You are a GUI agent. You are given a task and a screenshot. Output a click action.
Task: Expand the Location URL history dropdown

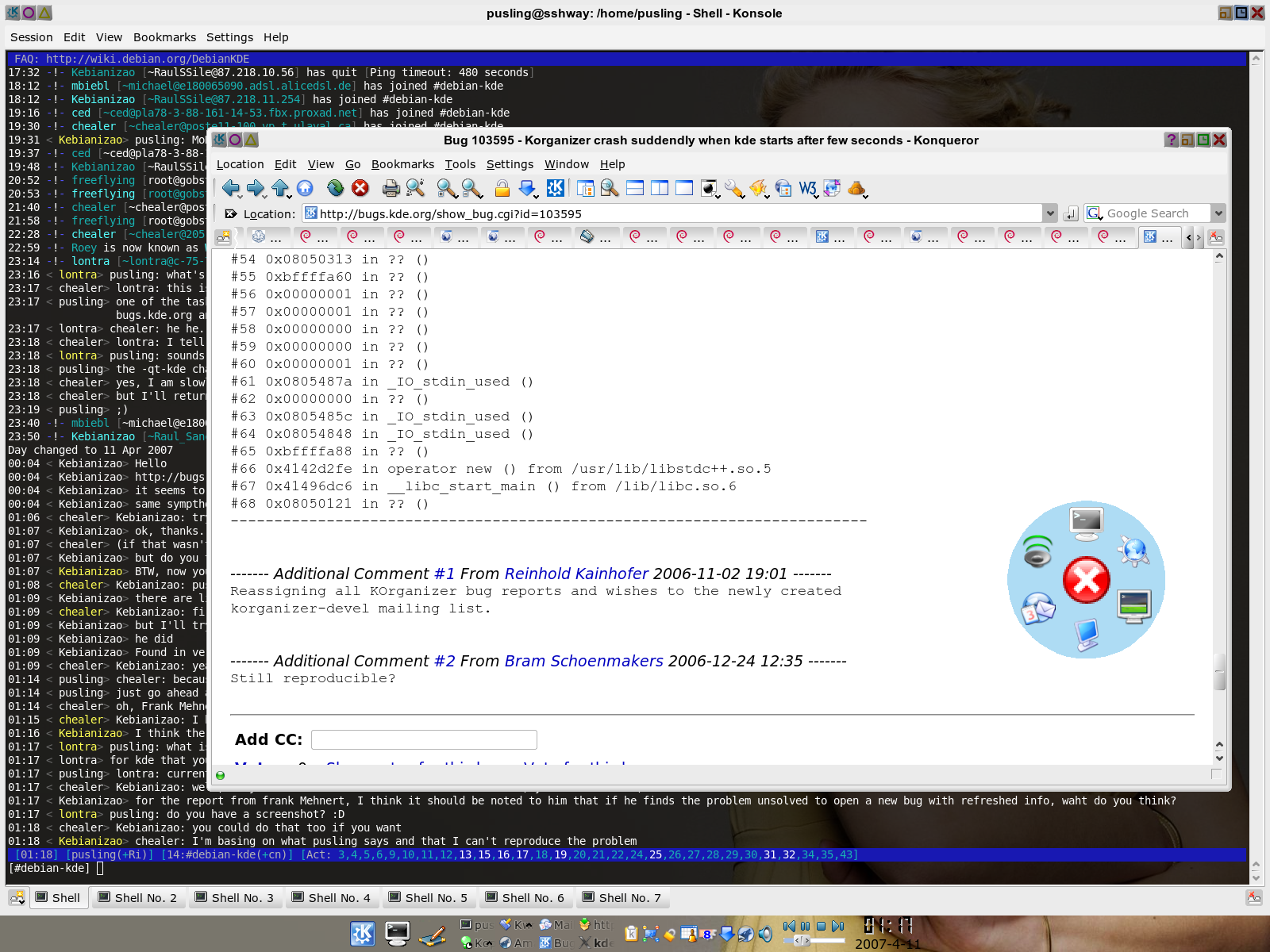1050,213
